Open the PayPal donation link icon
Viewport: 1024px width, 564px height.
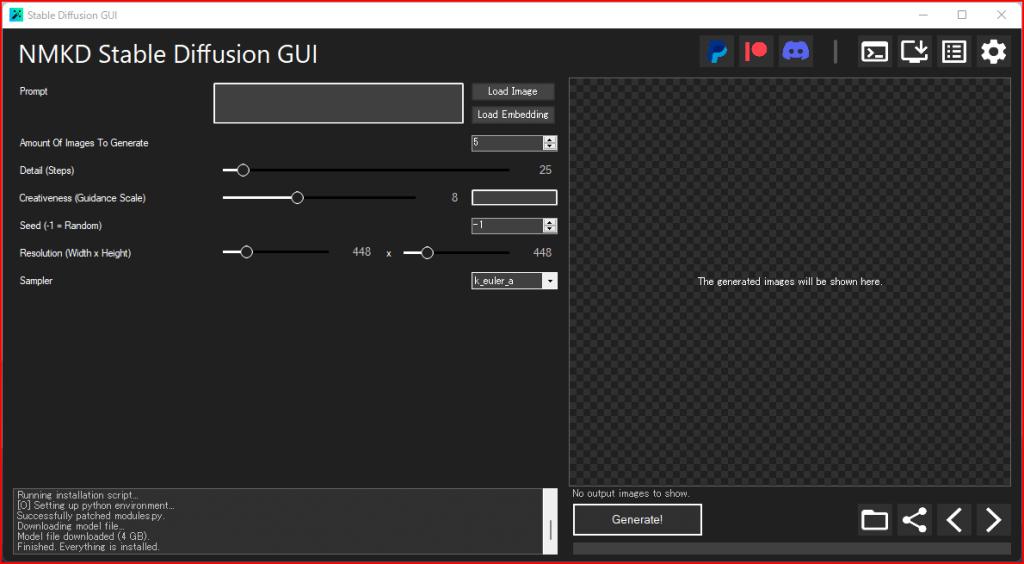tap(716, 51)
